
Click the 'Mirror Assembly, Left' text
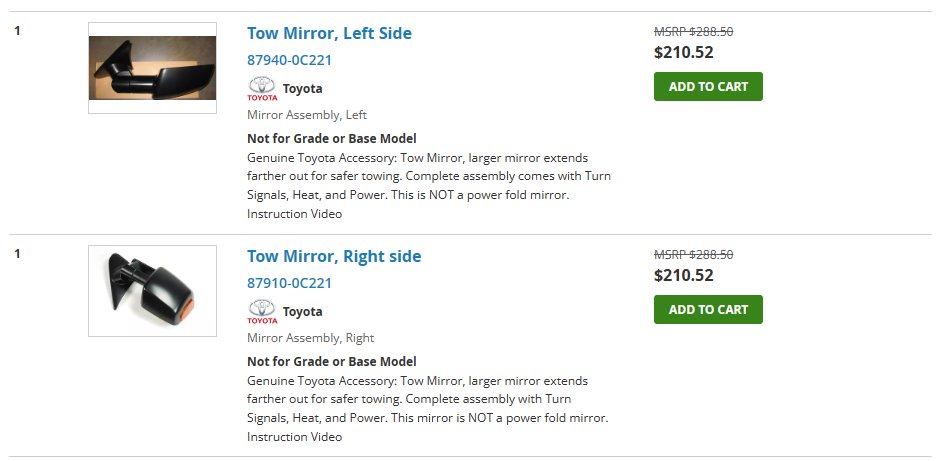click(x=306, y=115)
